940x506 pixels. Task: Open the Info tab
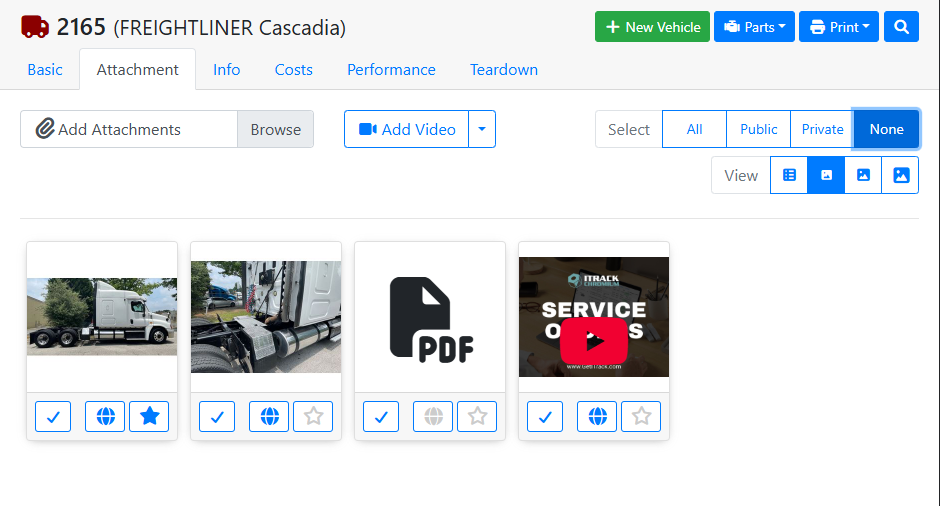coord(227,70)
